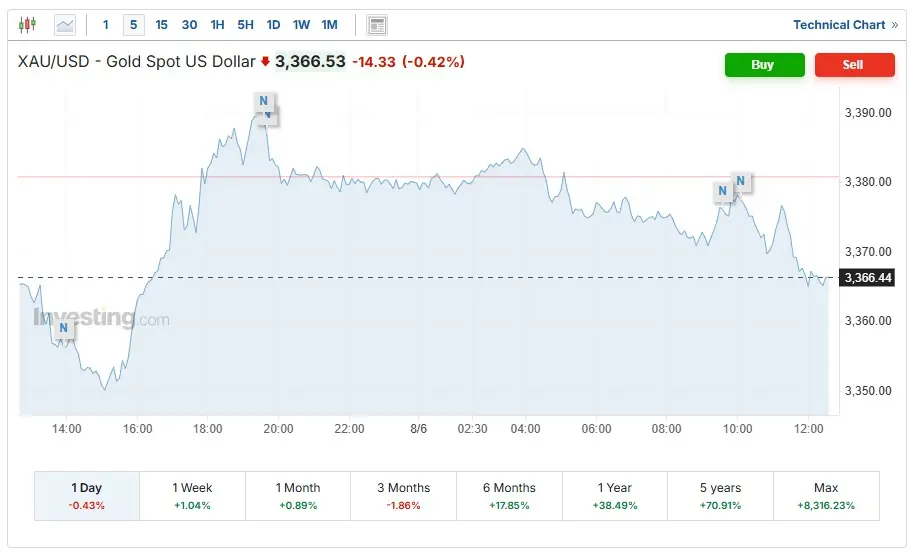Open the N news marker near 14:00
Viewport: 915px width, 554px height.
[63, 328]
